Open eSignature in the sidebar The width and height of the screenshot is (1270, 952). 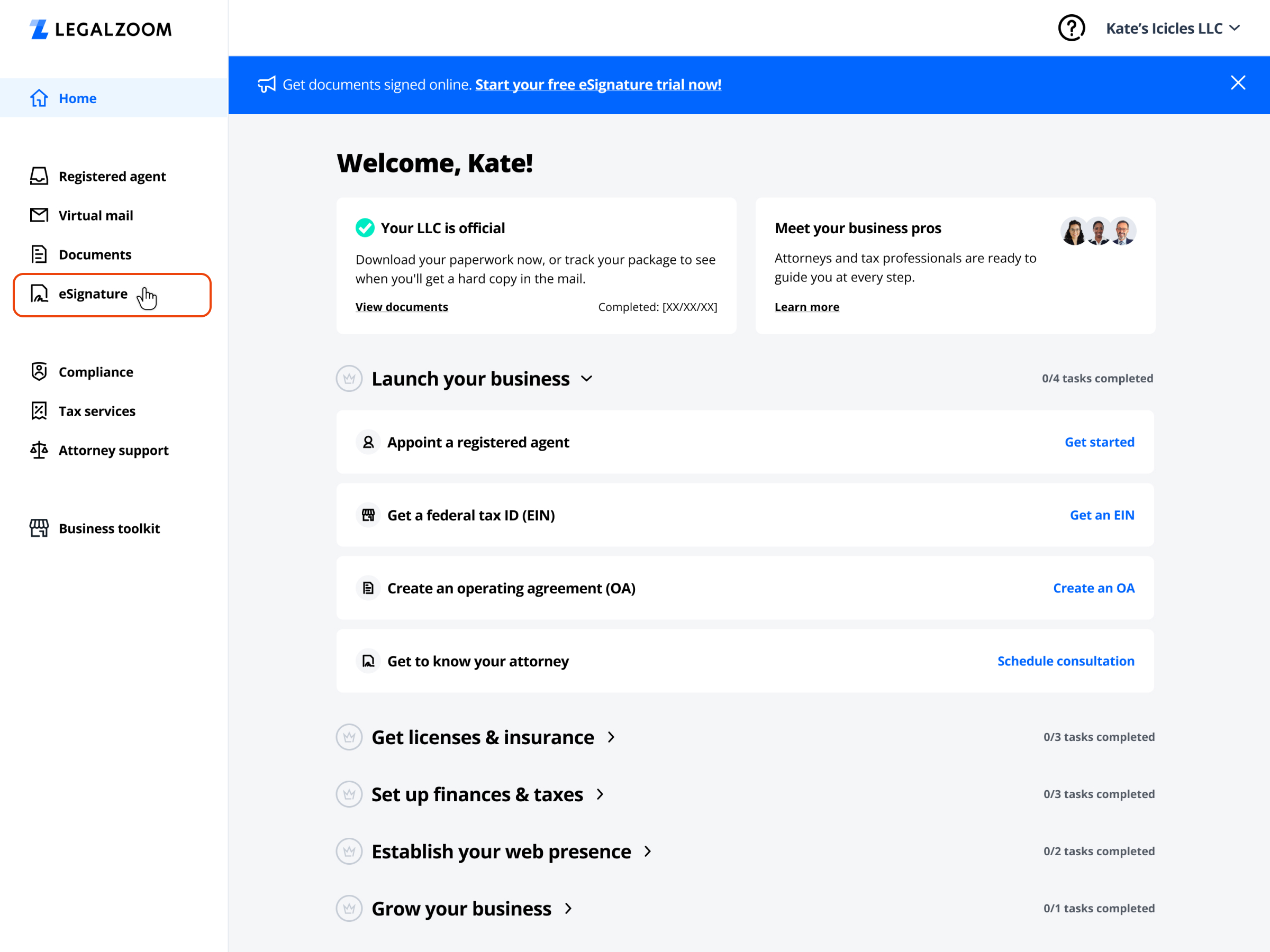click(x=93, y=294)
